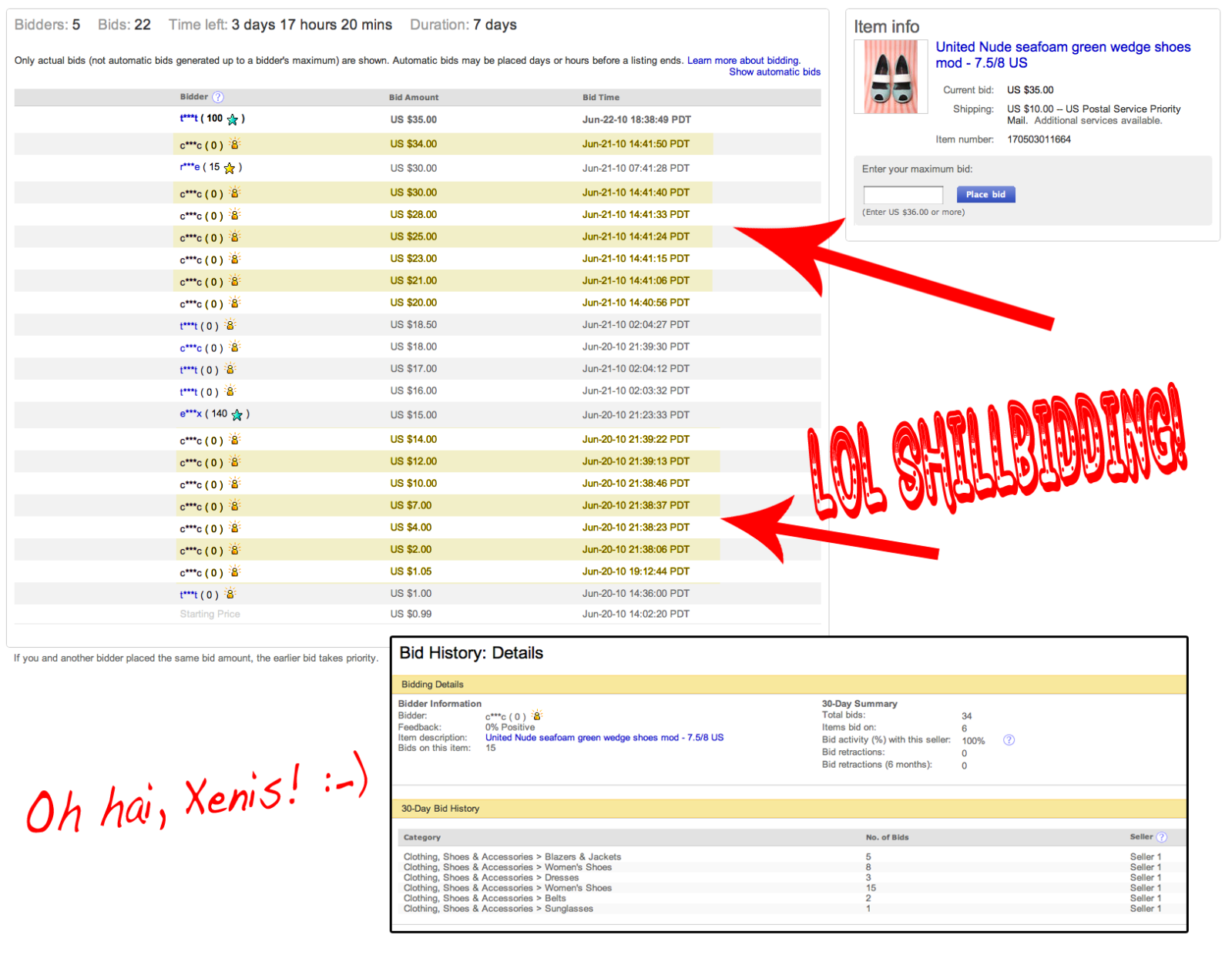The height and width of the screenshot is (975, 1232).
Task: Open the item title link in Item info
Action: 1062,55
